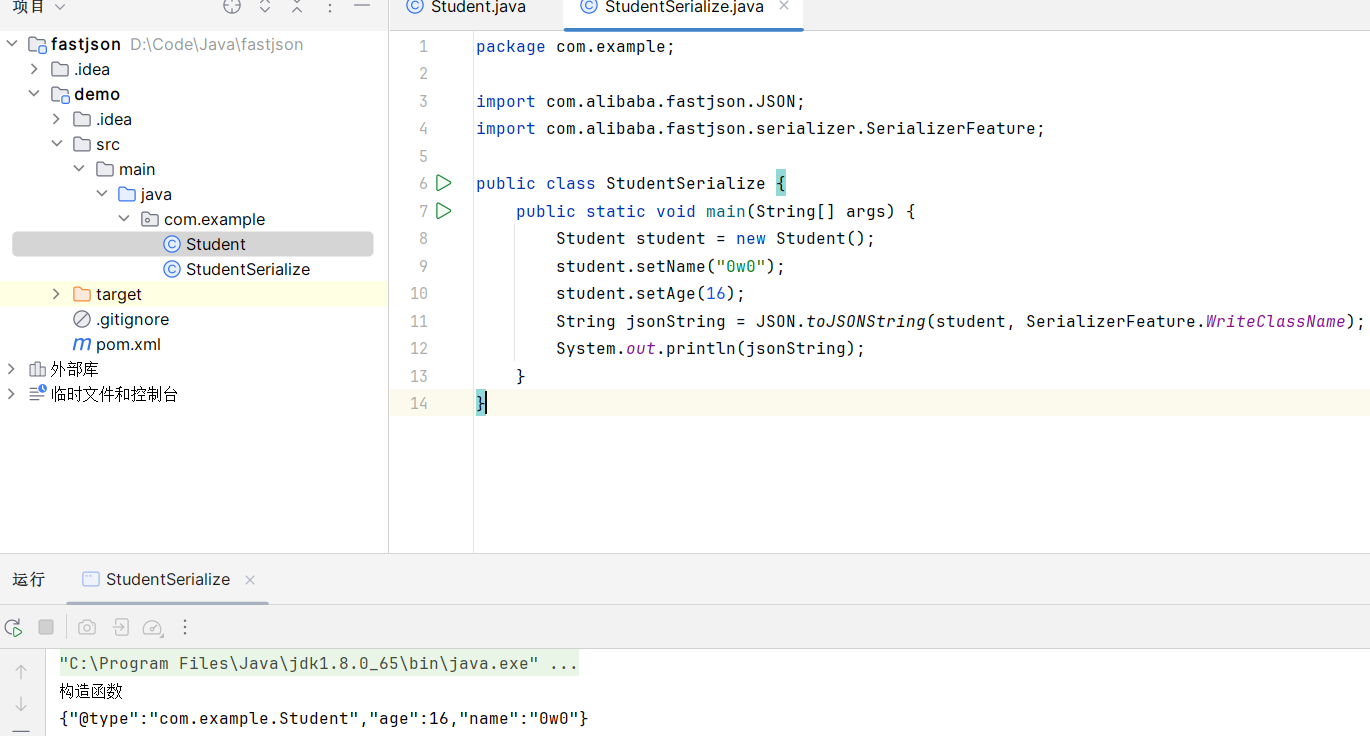Collapse the fastjson root chevron
This screenshot has height=736, width=1370.
[x=12, y=44]
